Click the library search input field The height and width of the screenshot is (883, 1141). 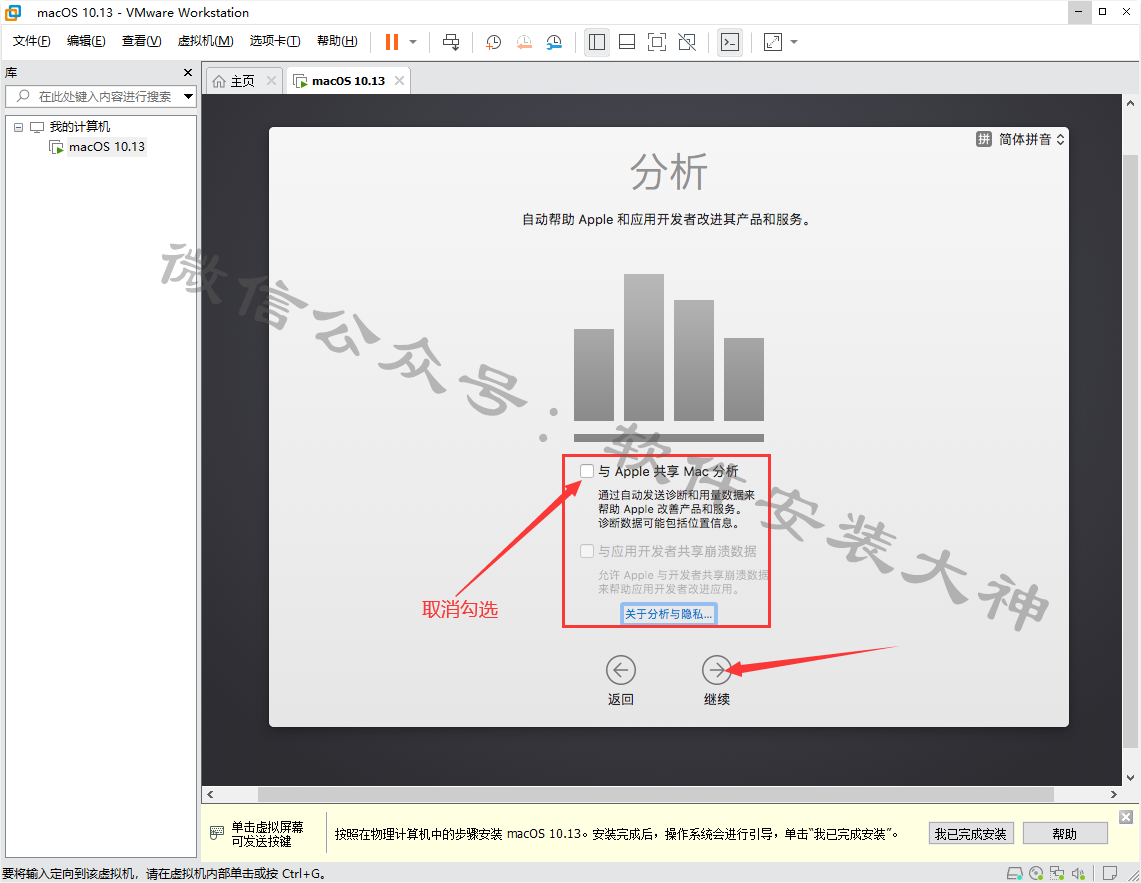point(100,96)
